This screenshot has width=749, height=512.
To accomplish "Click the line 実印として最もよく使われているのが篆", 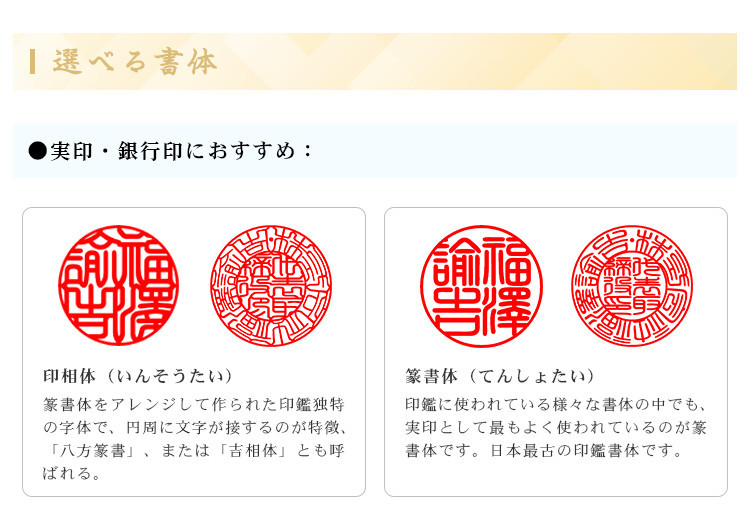I will point(556,428).
